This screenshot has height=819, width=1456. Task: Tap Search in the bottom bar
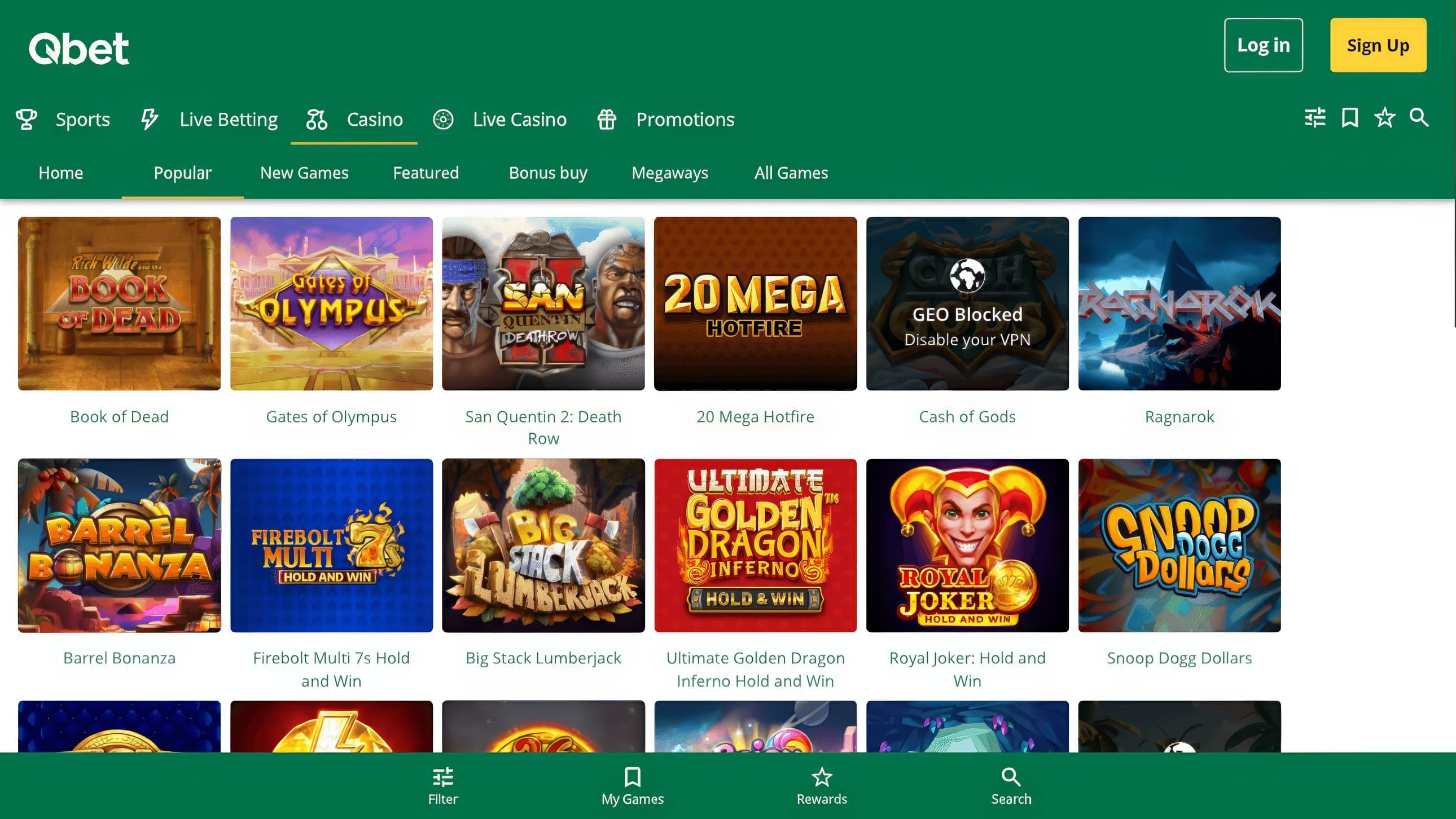[x=1011, y=786]
